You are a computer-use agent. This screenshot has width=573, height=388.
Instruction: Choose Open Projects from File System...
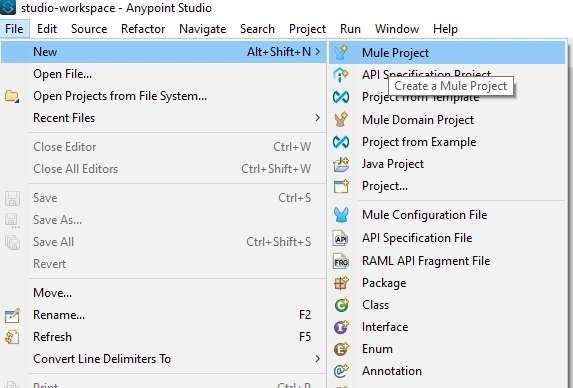pos(163,96)
